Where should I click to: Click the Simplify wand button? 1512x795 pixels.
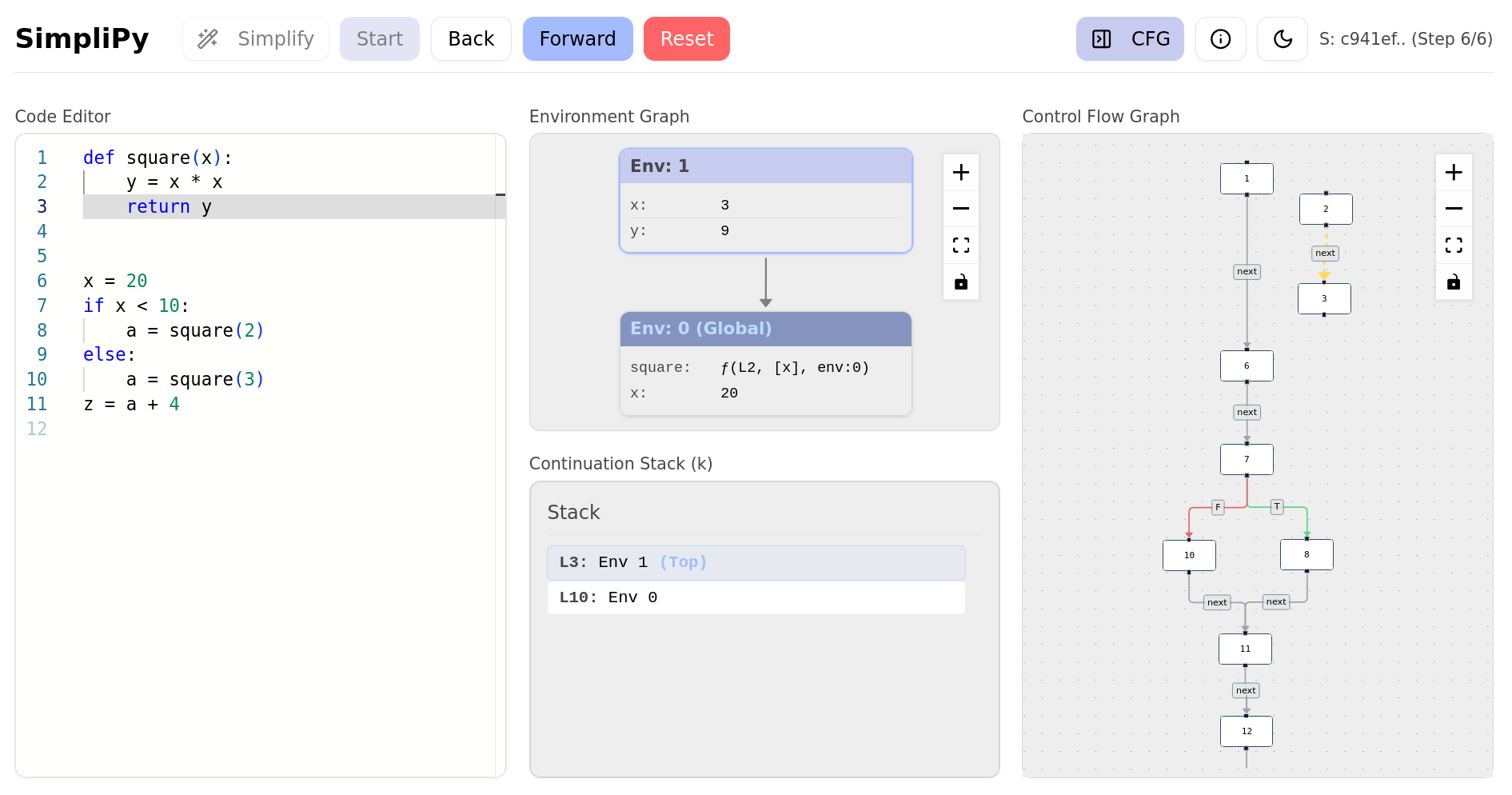[256, 39]
